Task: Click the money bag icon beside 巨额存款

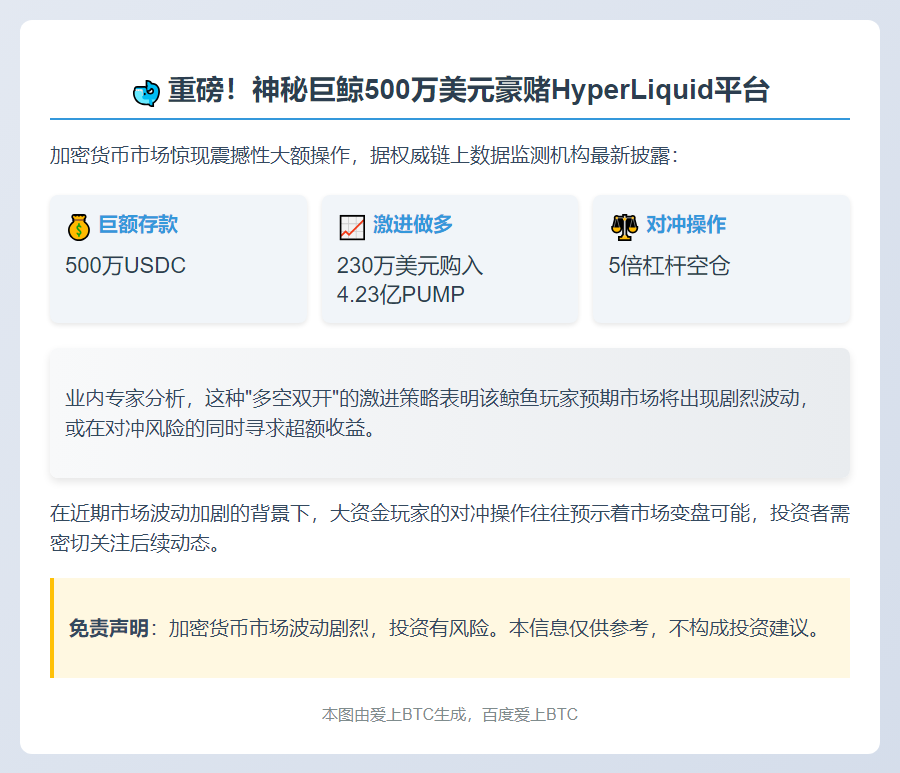Action: coord(79,227)
